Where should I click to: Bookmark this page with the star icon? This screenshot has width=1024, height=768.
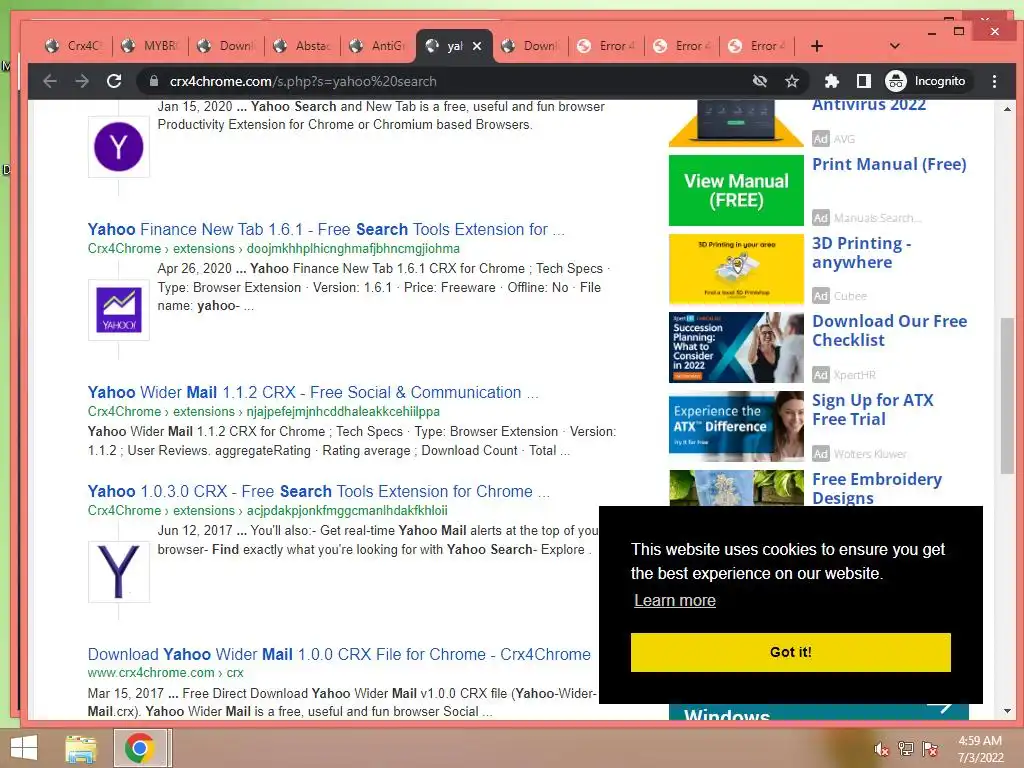pyautogui.click(x=792, y=81)
